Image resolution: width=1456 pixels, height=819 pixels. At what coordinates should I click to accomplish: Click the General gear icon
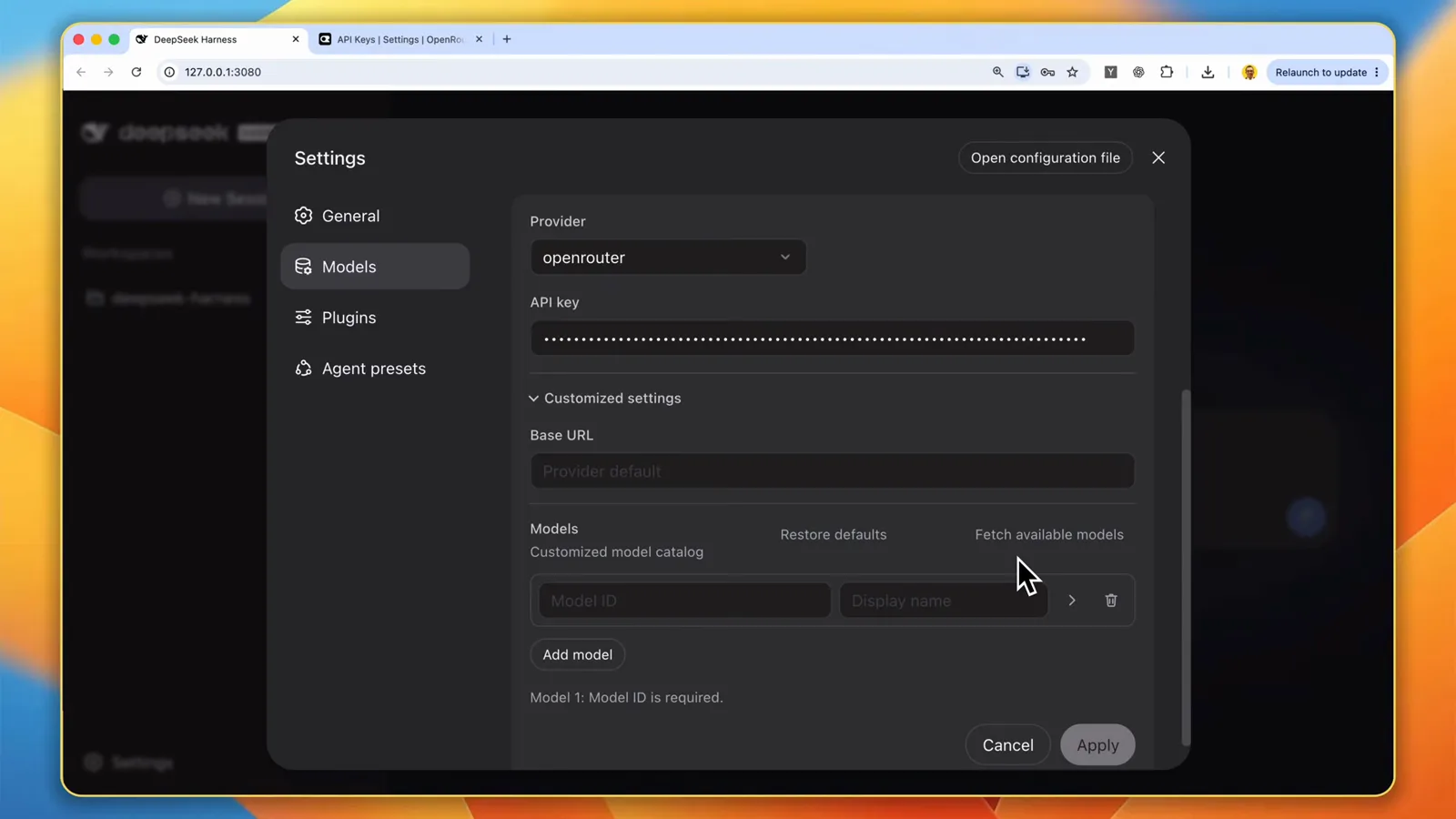pyautogui.click(x=303, y=216)
